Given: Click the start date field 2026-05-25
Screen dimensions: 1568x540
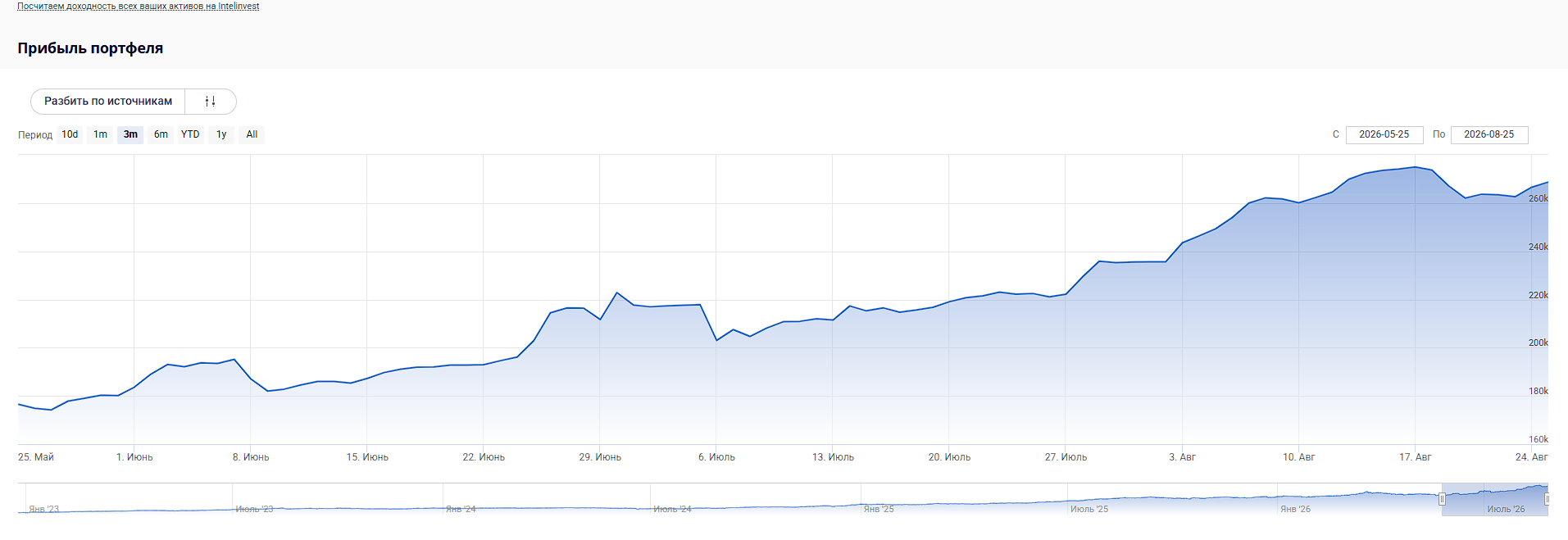Looking at the screenshot, I should point(1384,134).
